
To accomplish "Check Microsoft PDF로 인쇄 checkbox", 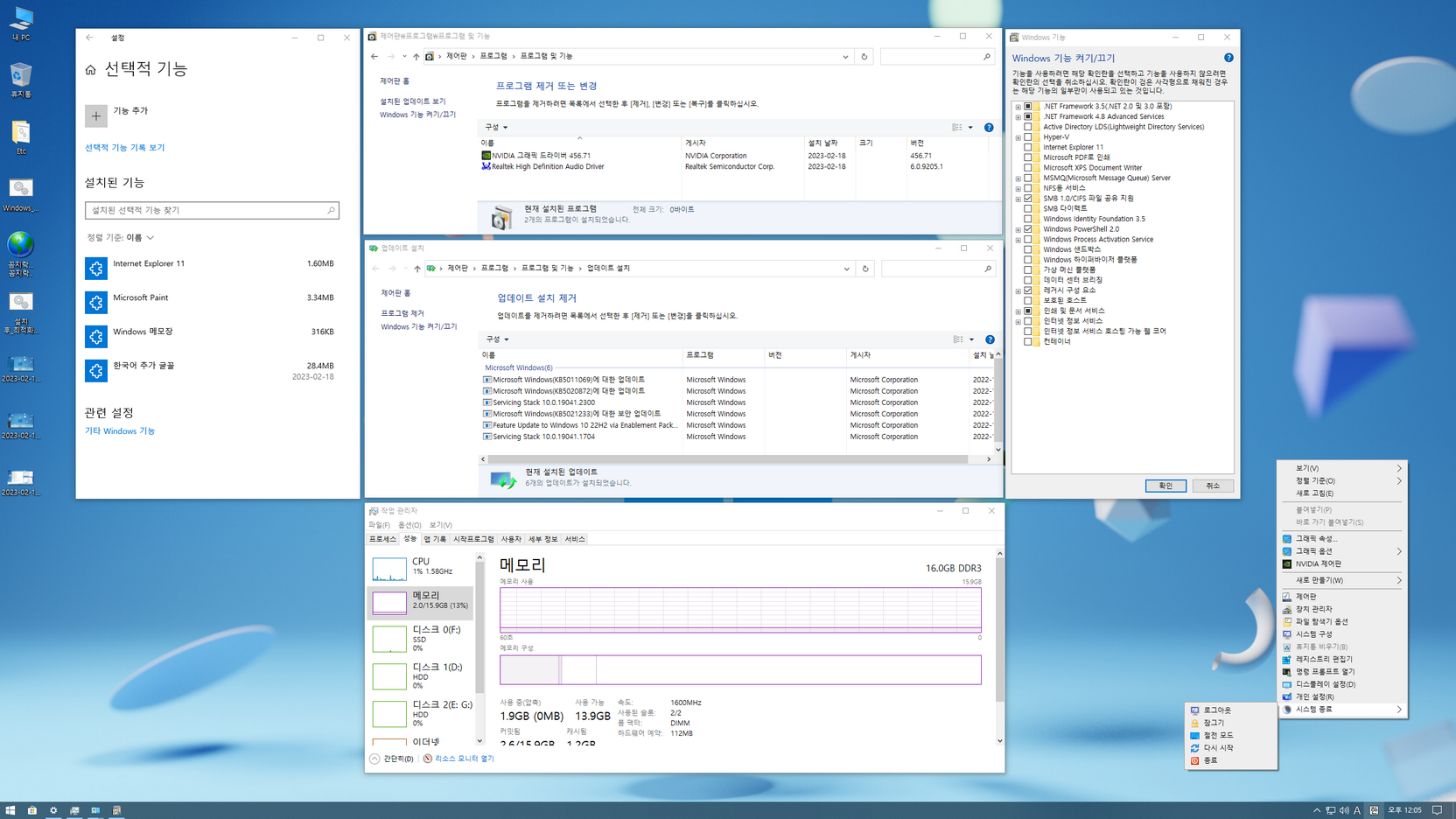I will tap(1028, 157).
